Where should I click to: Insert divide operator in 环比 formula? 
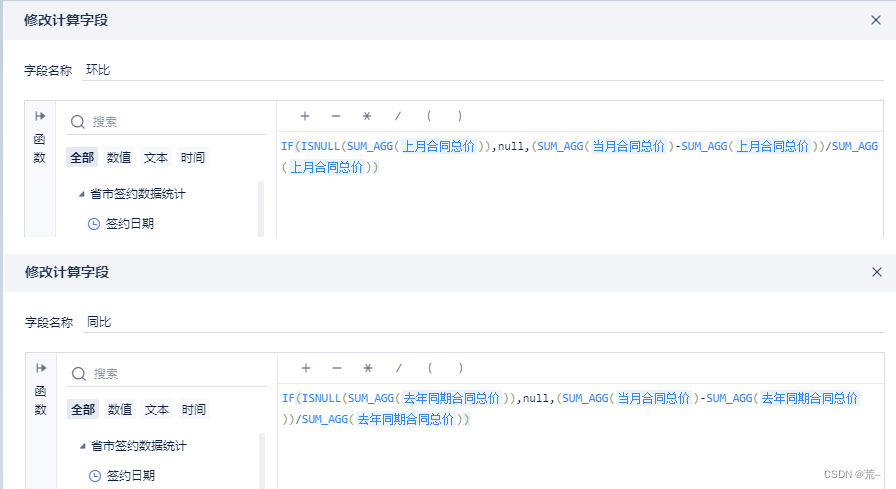pos(398,116)
